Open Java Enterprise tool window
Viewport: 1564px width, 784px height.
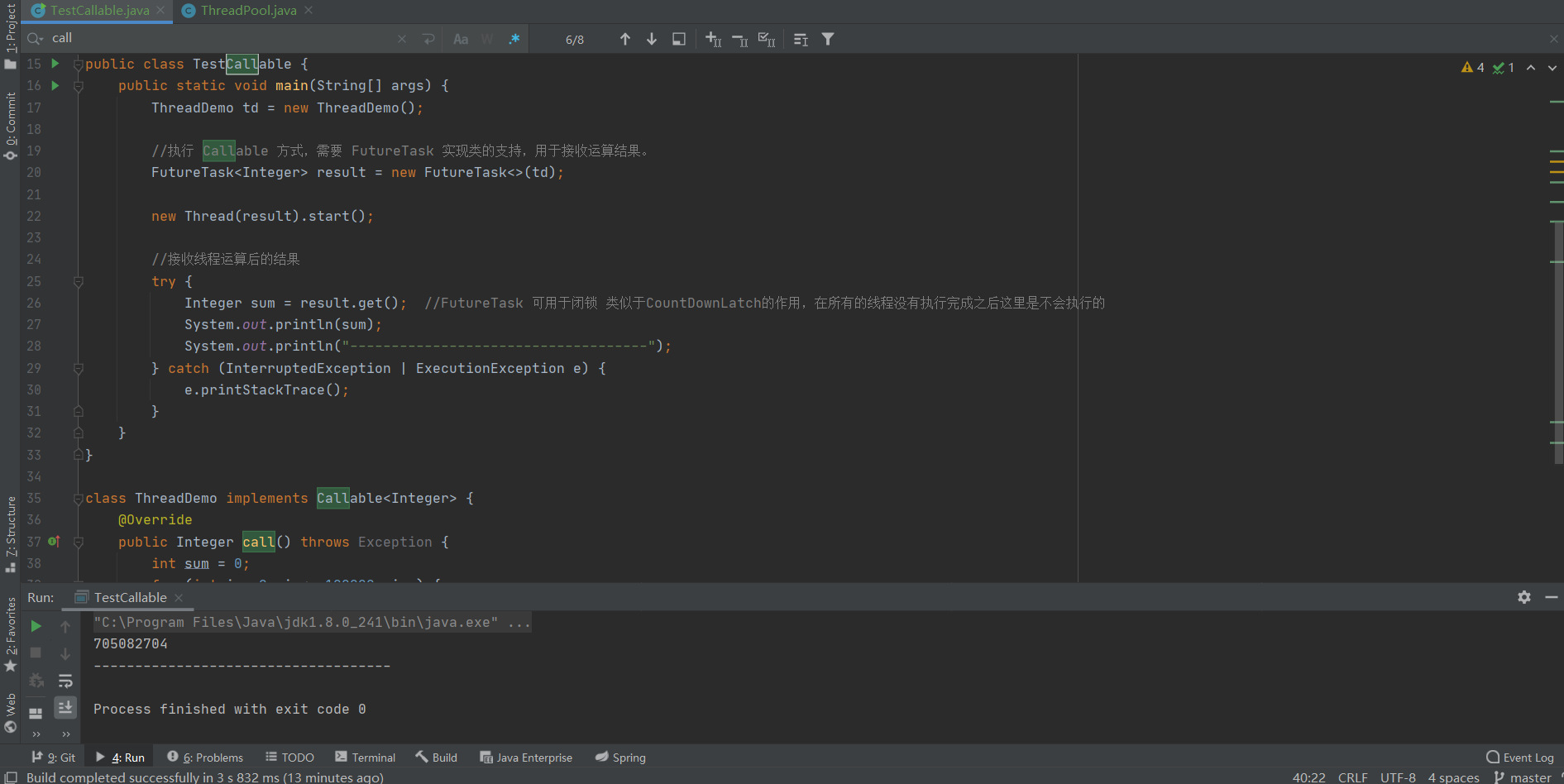[x=526, y=757]
